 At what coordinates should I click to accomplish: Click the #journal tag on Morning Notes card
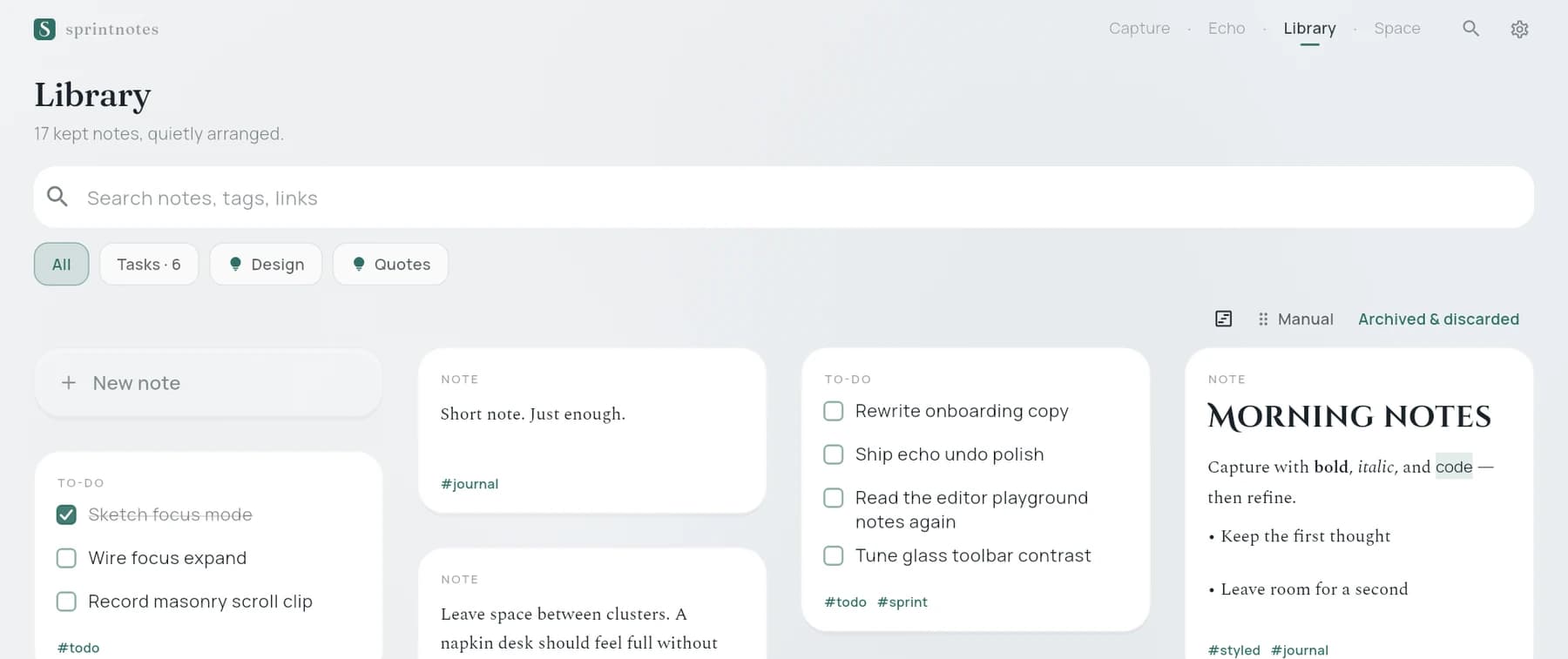tap(1300, 650)
